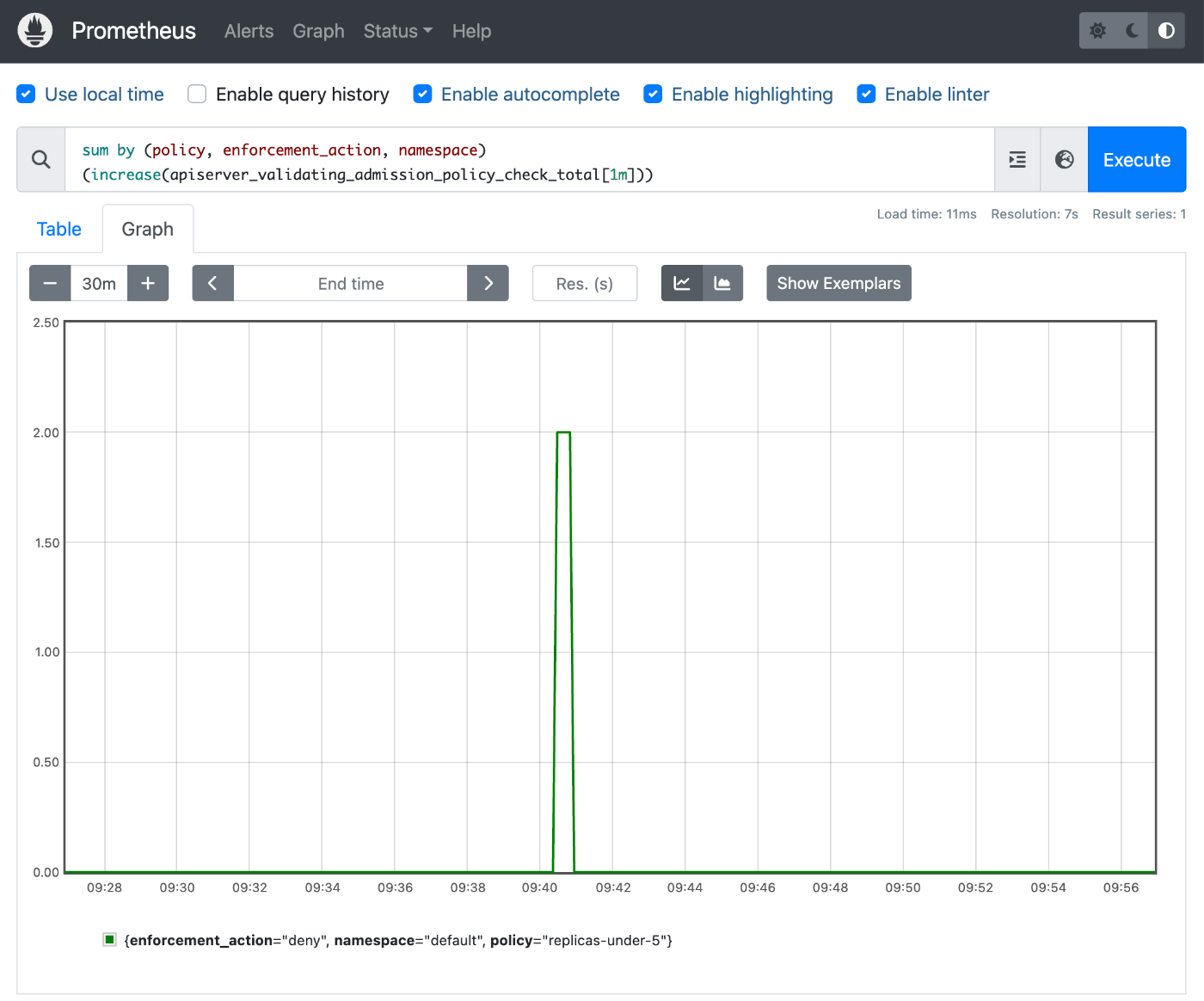Click the Load time: 11ms text

click(x=927, y=214)
